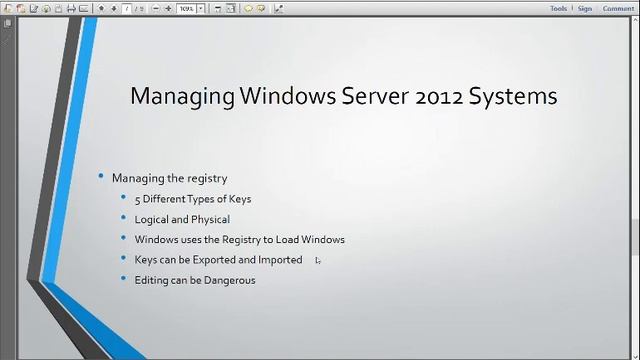Click the fit one full page icon
The width and height of the screenshot is (640, 360).
point(231,8)
